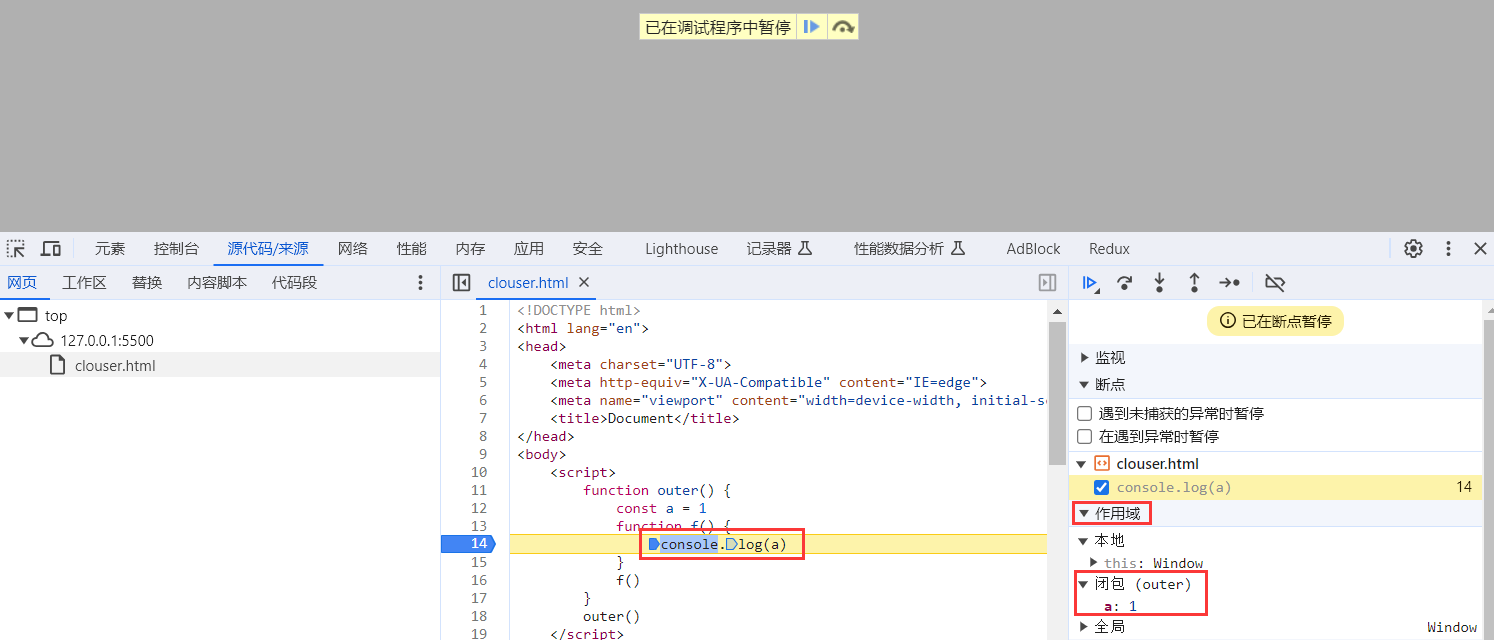Uncheck the console.log(a) breakpoint

(1101, 488)
